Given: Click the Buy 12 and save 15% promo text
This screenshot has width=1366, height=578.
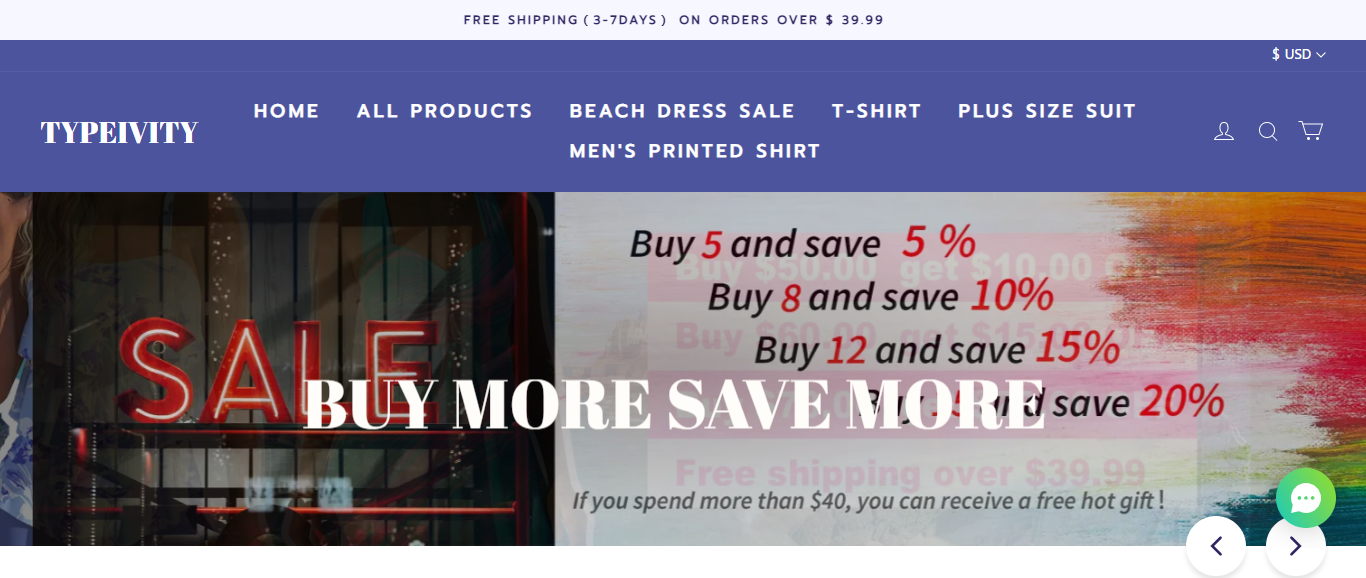Looking at the screenshot, I should [937, 349].
